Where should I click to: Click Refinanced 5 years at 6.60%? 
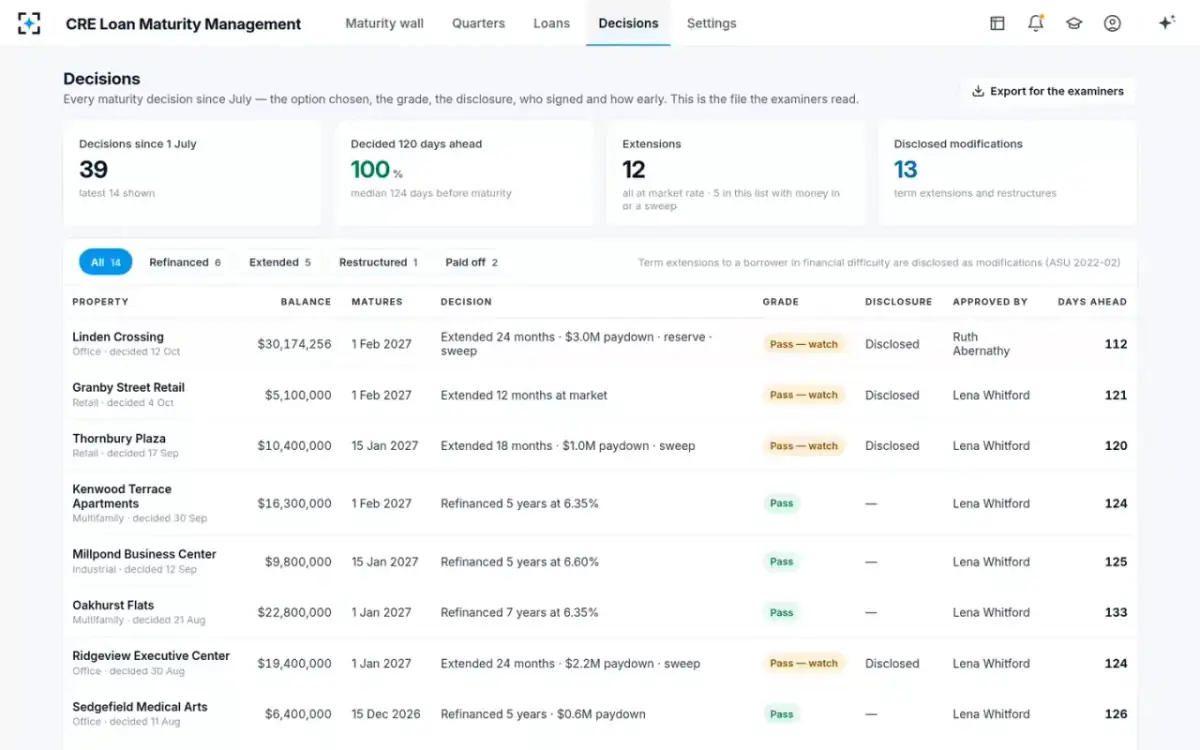[x=520, y=562]
